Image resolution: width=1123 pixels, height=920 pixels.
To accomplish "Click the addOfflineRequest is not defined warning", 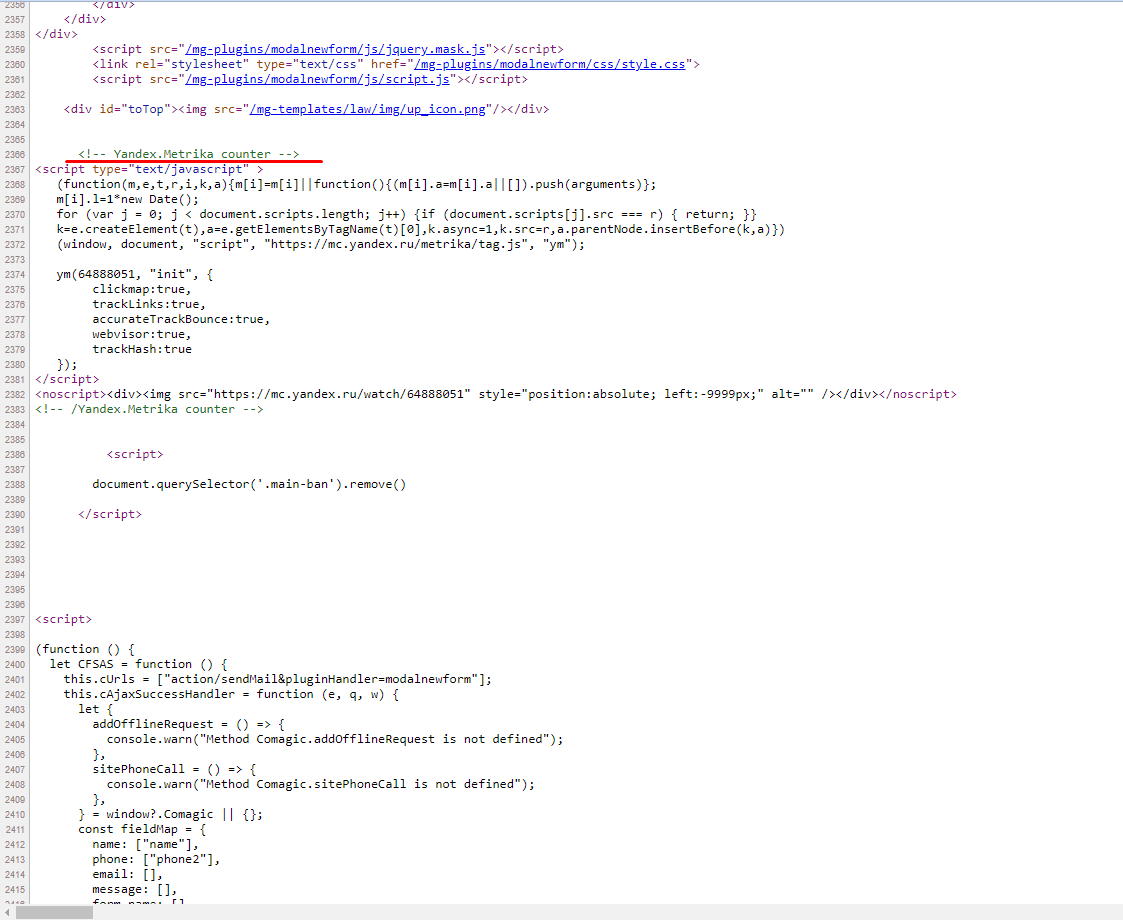I will point(335,740).
